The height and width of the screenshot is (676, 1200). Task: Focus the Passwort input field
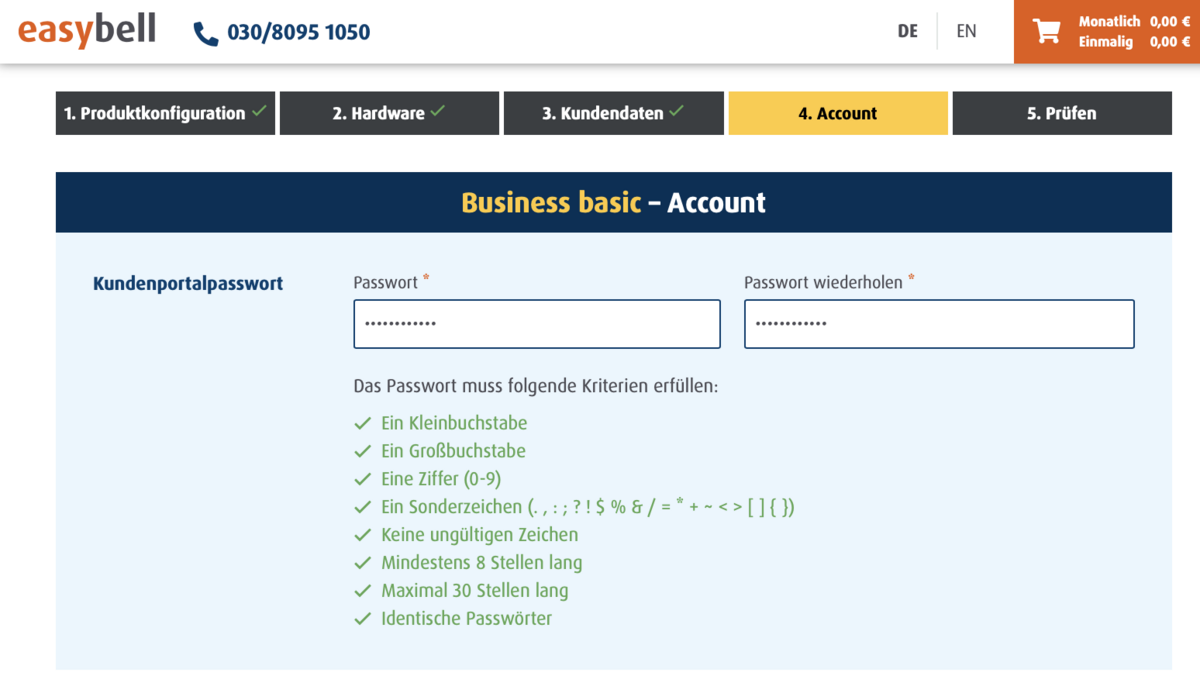tap(537, 324)
